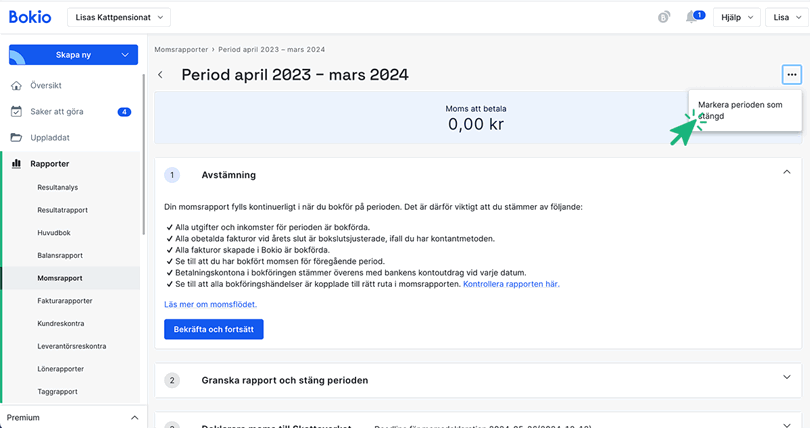Open the Läs mer om momsflödet link
Viewport: 810px width, 428px height.
210,304
